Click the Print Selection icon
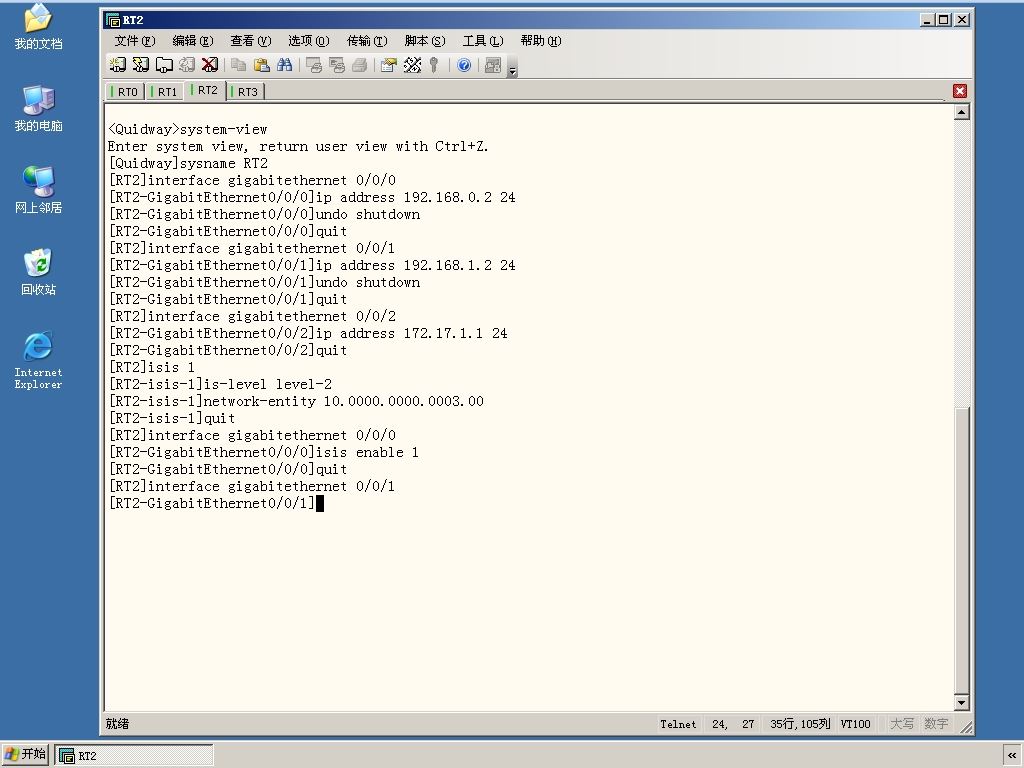Viewport: 1024px width, 768px height. point(336,65)
